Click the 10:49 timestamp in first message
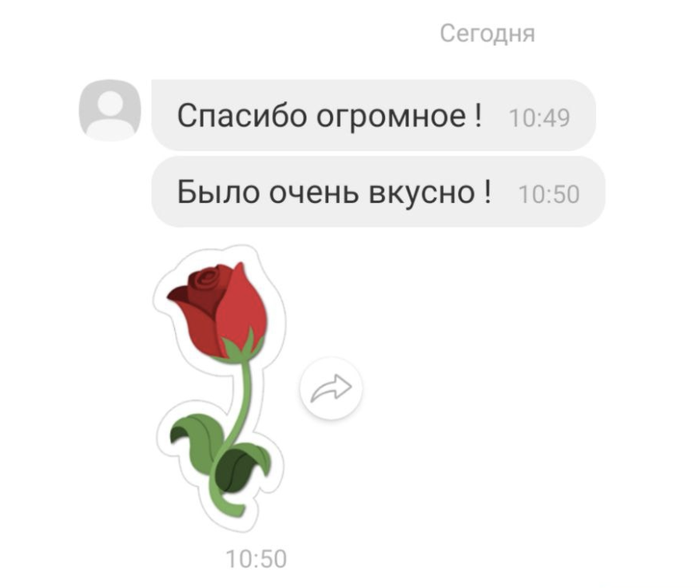700x588 pixels. [x=539, y=118]
